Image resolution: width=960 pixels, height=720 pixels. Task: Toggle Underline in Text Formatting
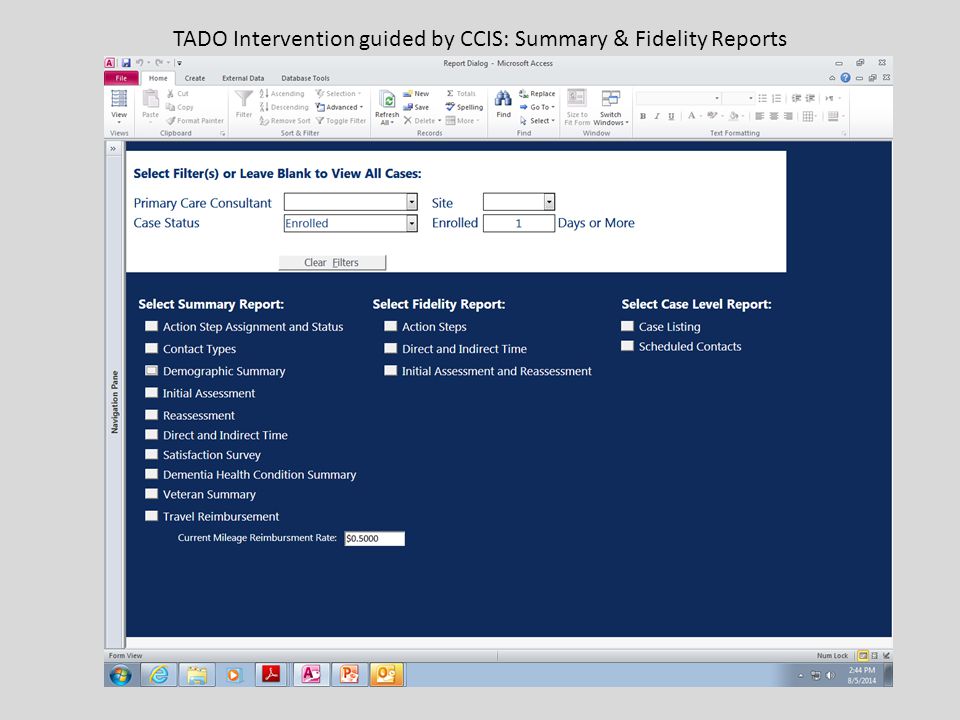click(671, 116)
